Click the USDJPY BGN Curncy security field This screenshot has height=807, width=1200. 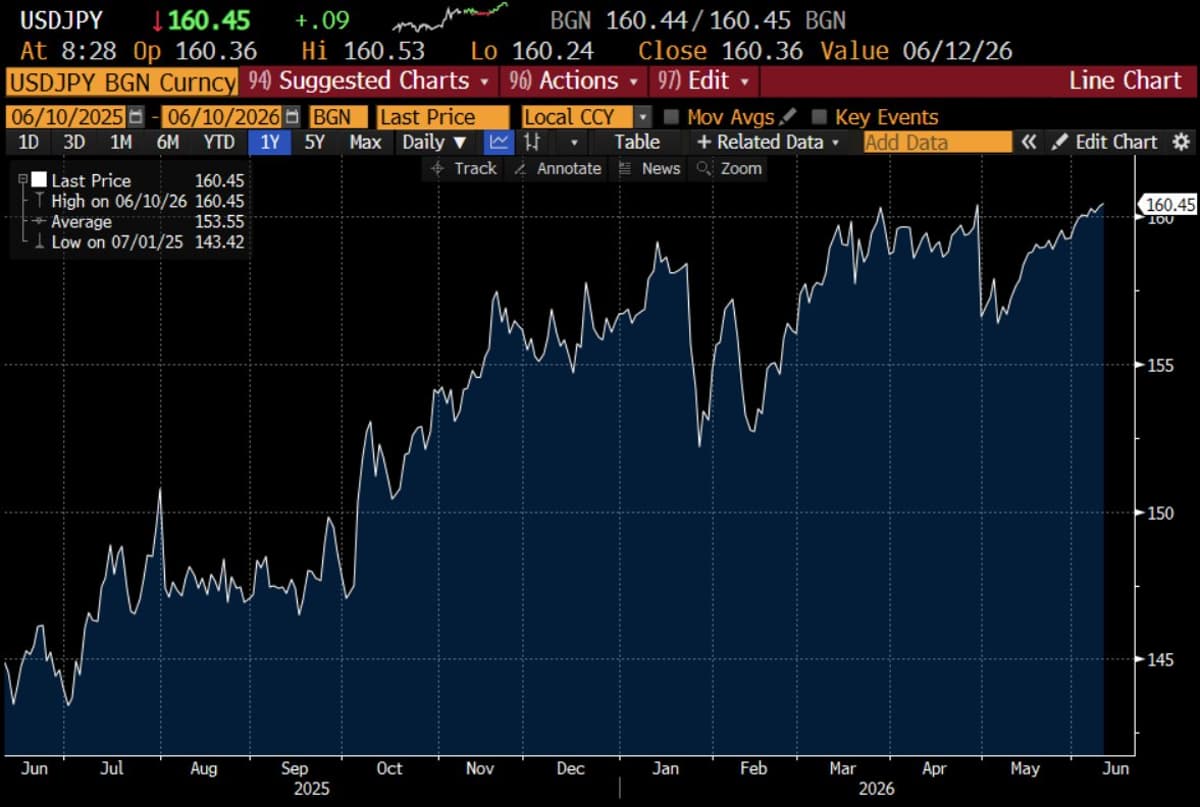(x=121, y=81)
